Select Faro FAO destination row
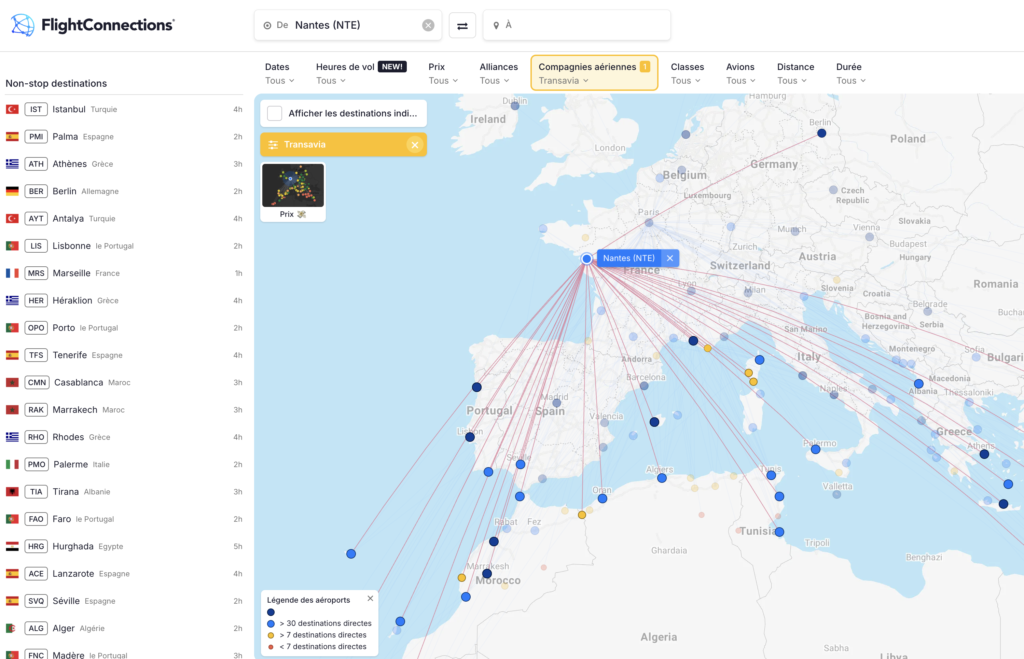 pyautogui.click(x=124, y=519)
